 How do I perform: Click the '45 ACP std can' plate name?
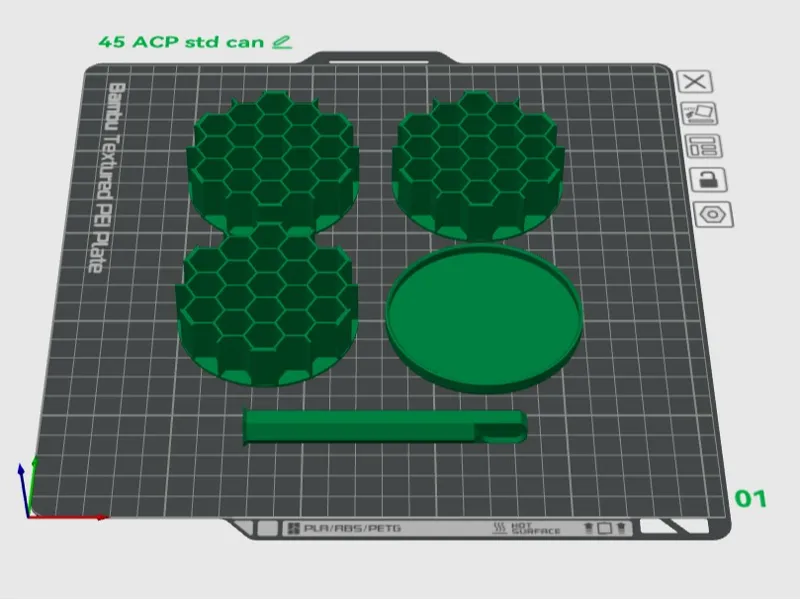[x=181, y=42]
